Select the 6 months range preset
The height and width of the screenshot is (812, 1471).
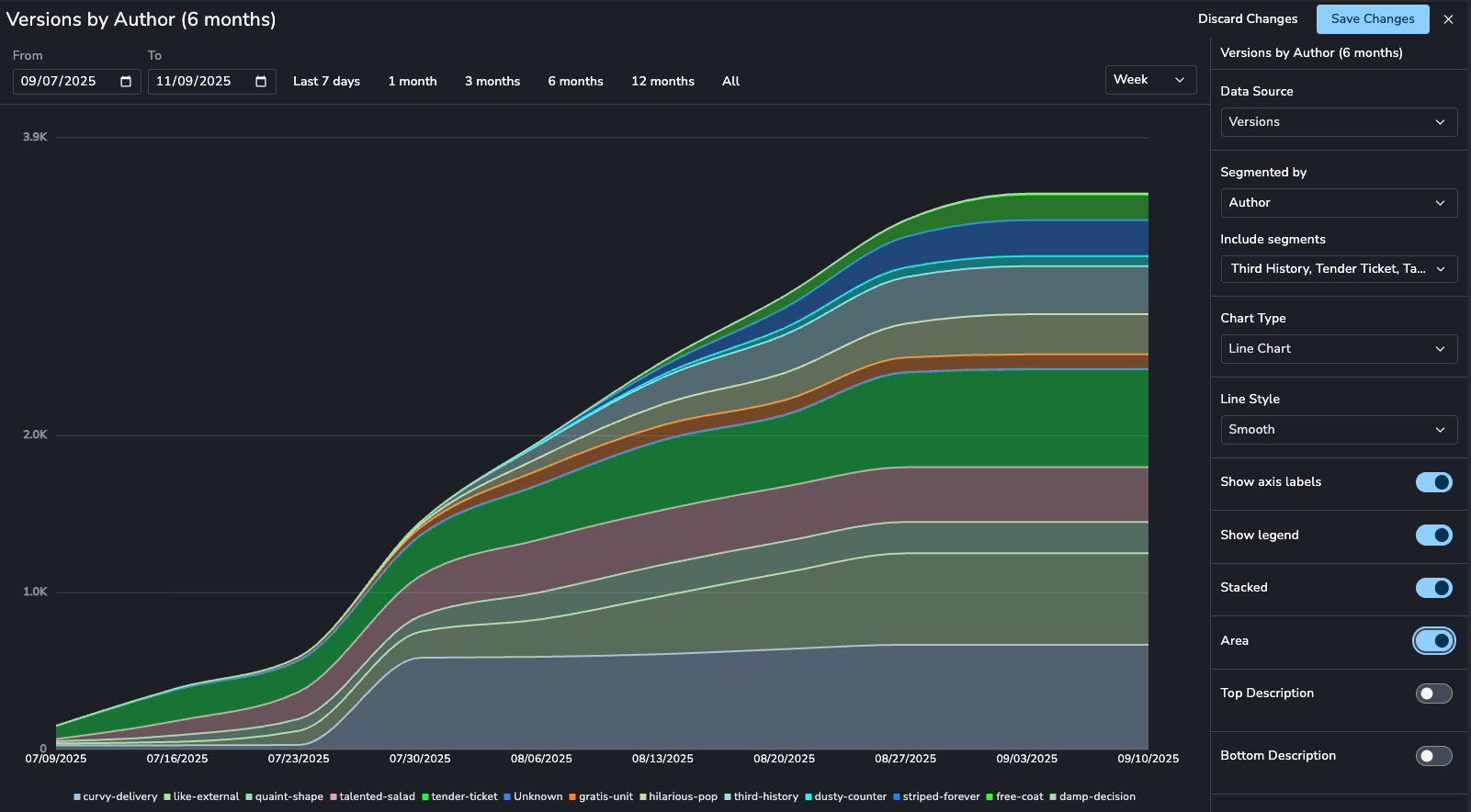click(x=575, y=82)
